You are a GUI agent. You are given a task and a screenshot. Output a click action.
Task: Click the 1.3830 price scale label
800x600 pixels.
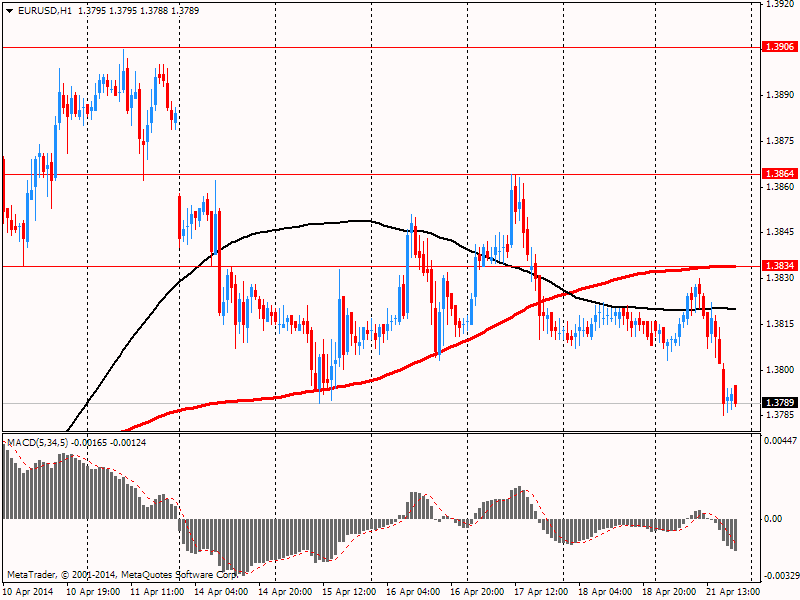tap(780, 278)
